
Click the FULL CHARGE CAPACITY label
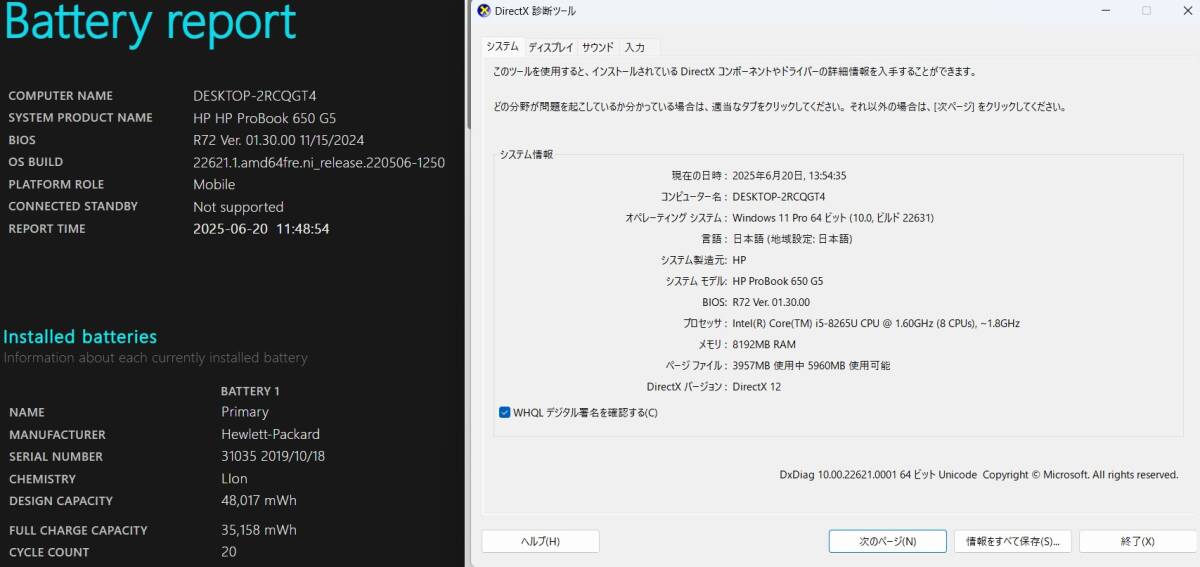point(78,530)
